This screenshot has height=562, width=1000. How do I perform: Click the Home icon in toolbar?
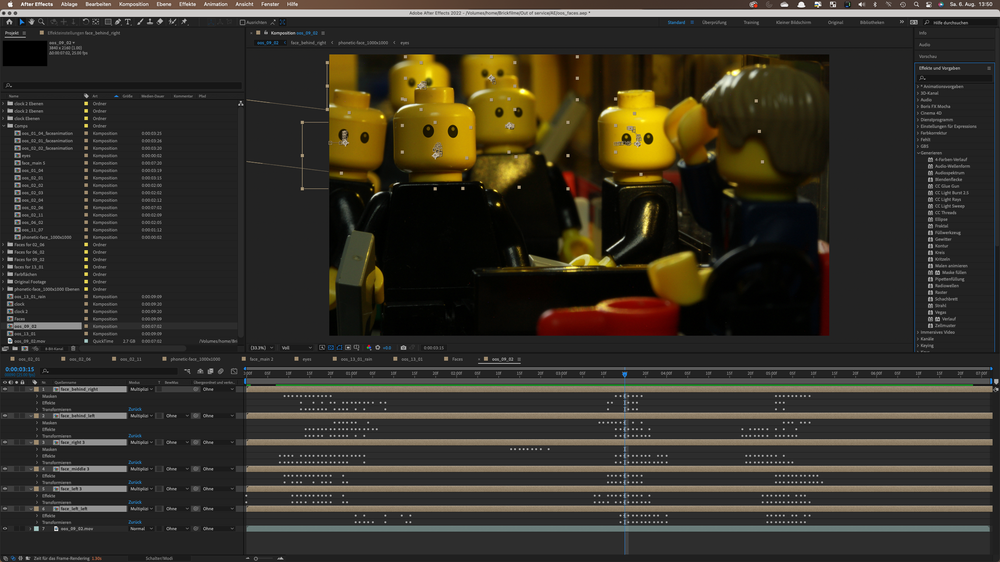[9, 22]
